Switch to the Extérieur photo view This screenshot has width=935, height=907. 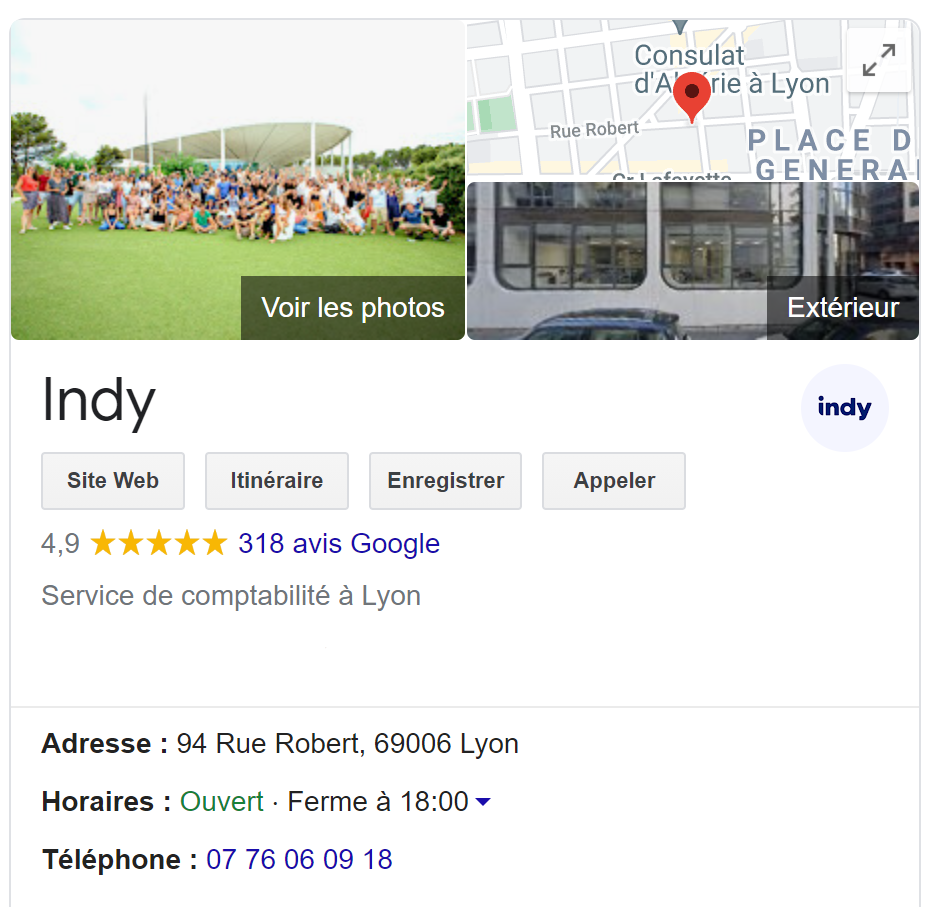[843, 308]
